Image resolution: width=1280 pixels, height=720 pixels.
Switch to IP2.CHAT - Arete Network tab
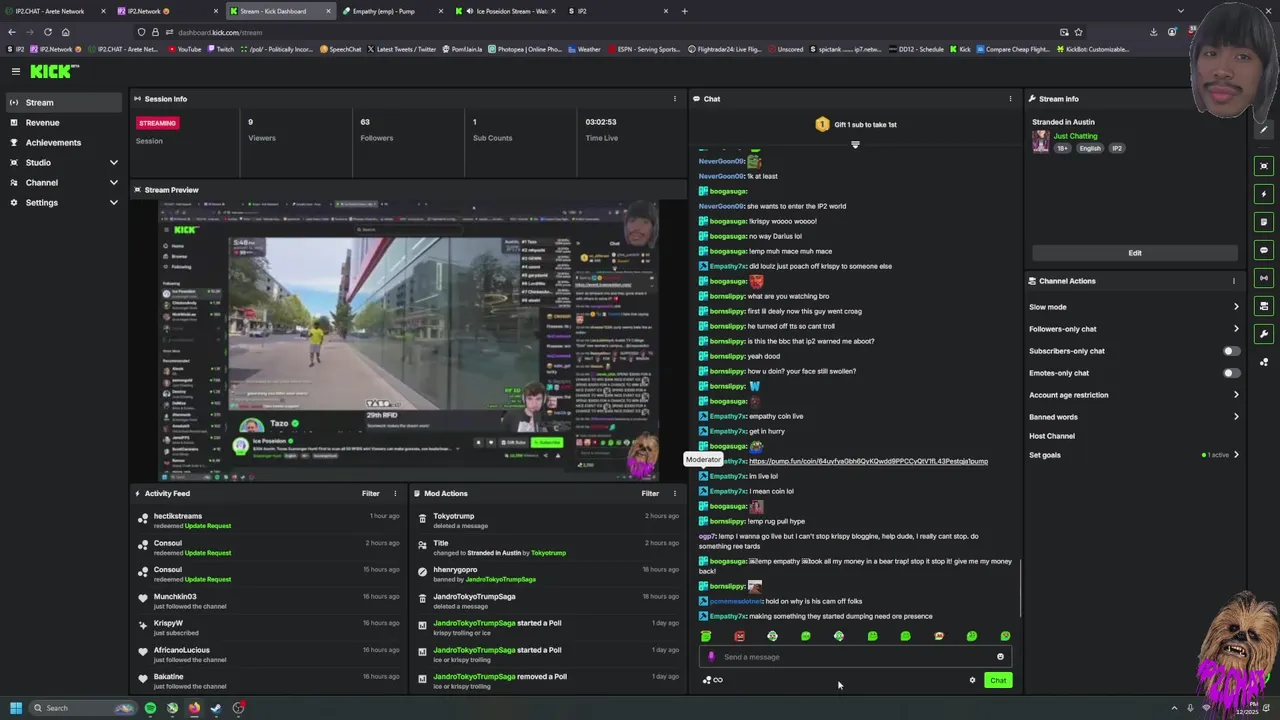click(55, 11)
